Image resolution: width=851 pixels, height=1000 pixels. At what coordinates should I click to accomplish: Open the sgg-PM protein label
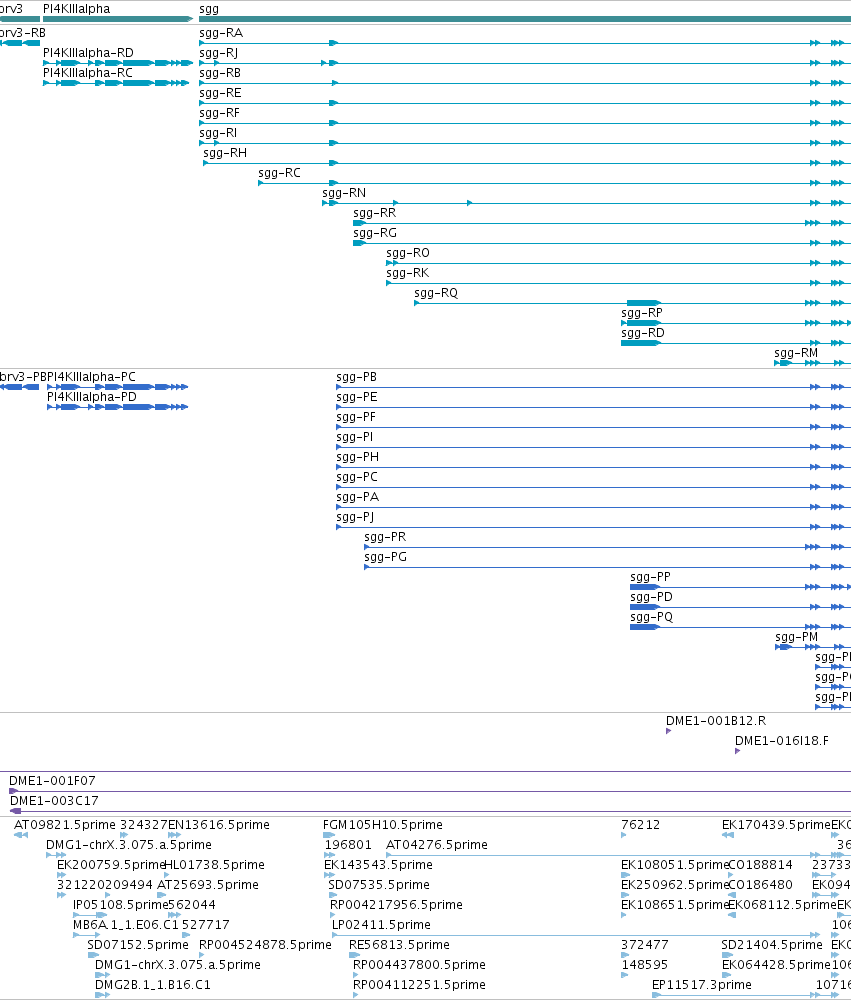pos(797,637)
